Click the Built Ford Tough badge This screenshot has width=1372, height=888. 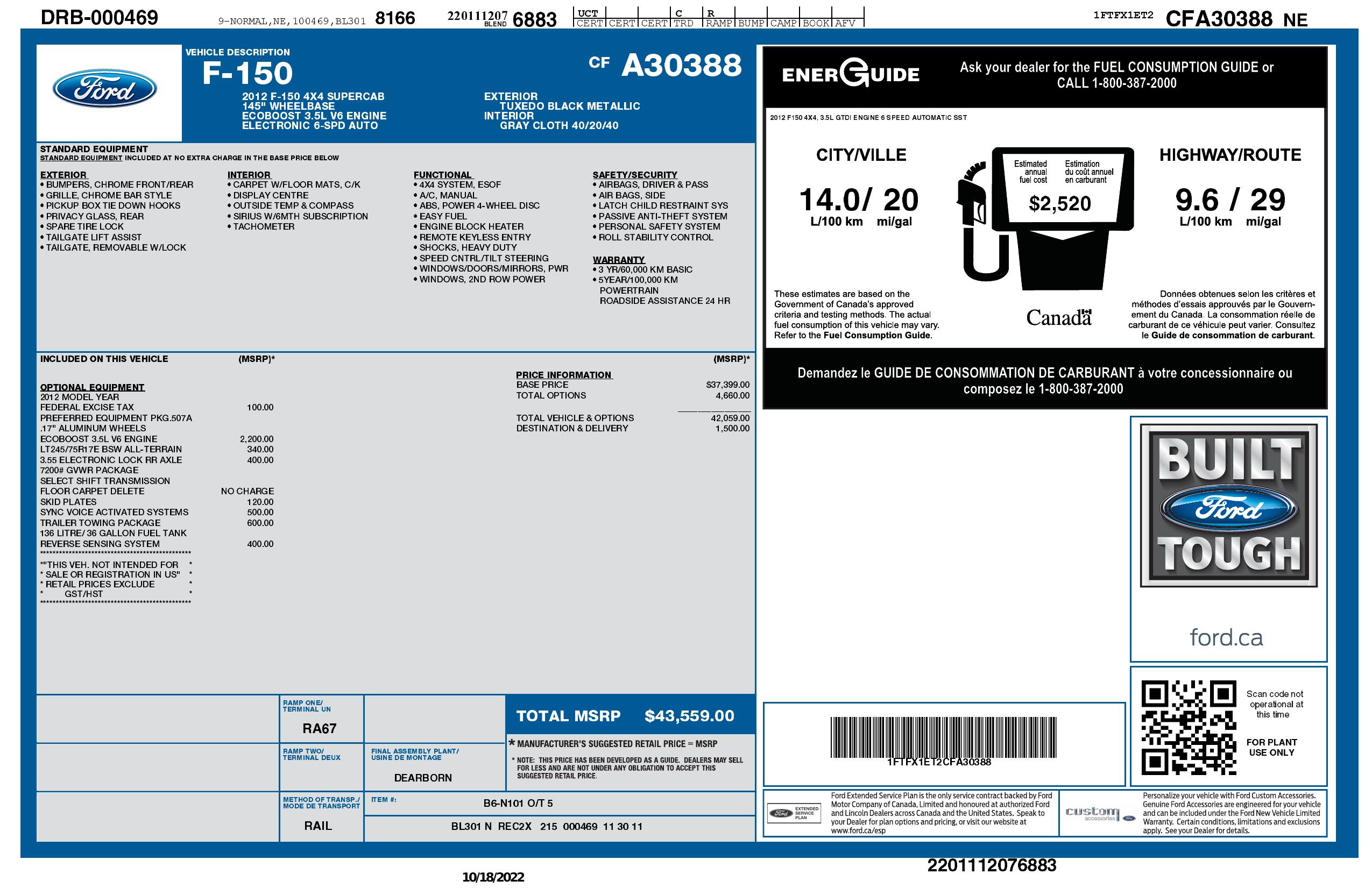pyautogui.click(x=1228, y=506)
